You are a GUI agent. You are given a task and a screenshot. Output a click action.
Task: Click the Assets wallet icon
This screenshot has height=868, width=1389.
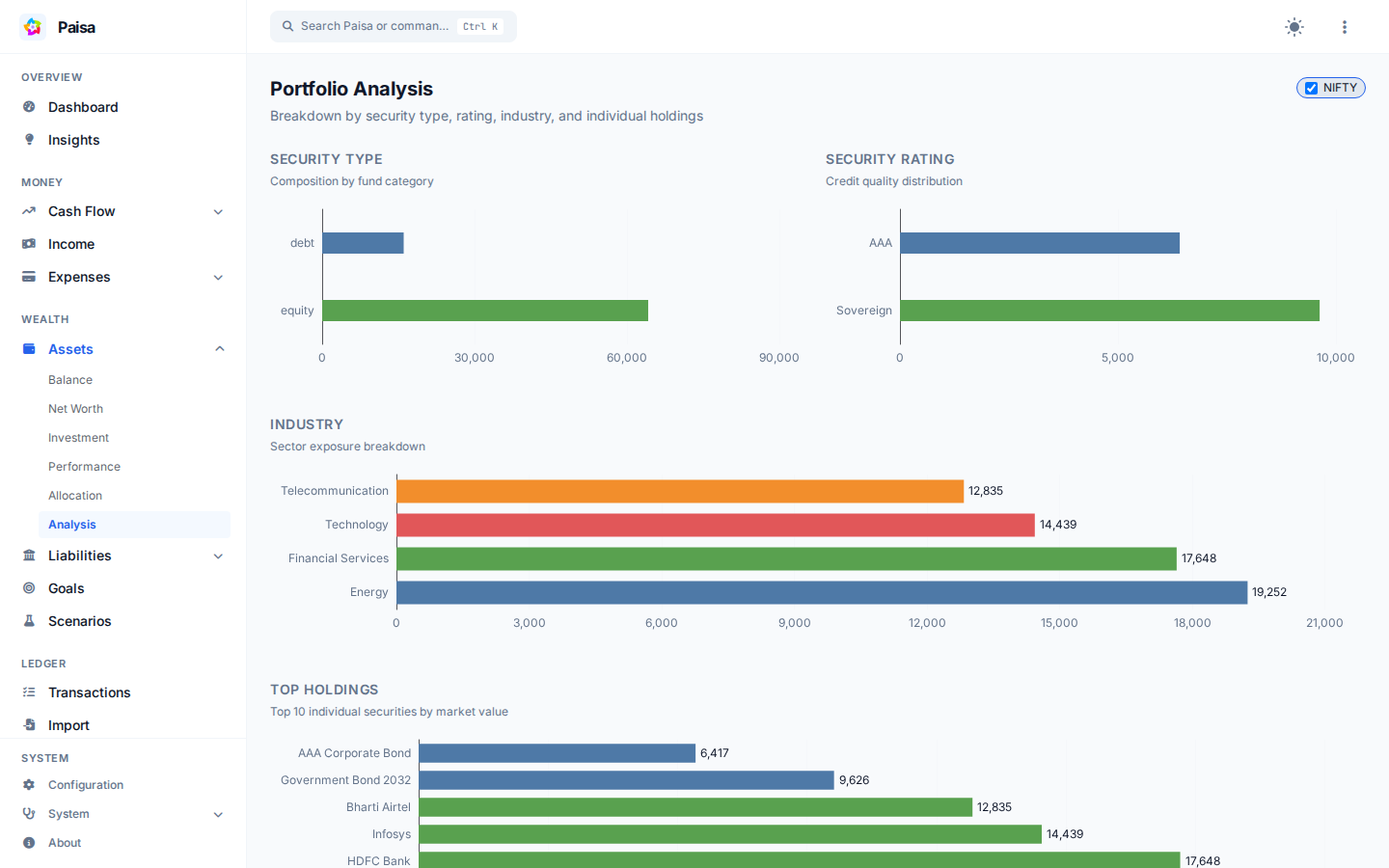[x=29, y=349]
